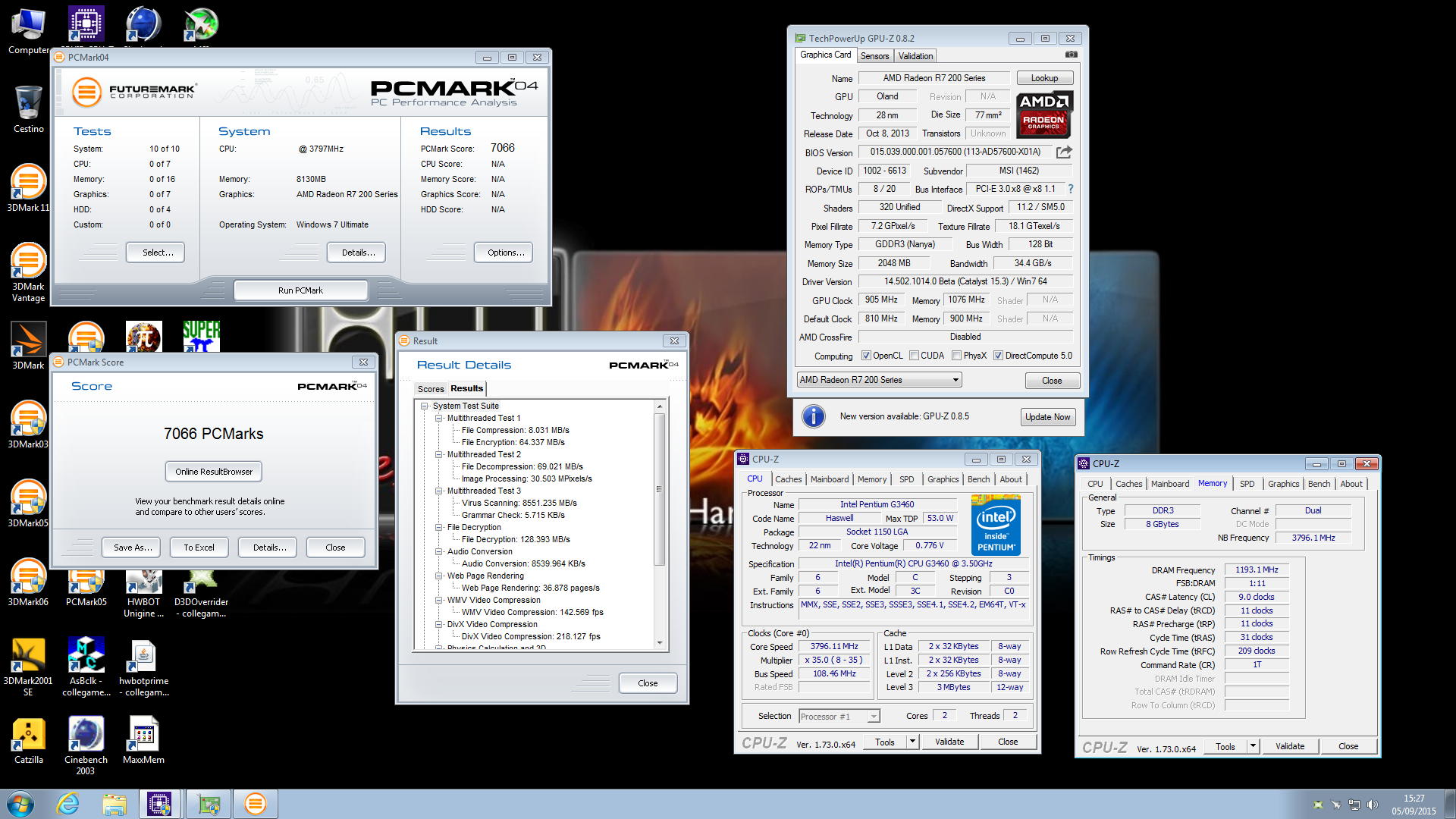This screenshot has width=1456, height=819.
Task: Open Mainboard tab in CPU-Z CPU window
Action: pyautogui.click(x=830, y=479)
